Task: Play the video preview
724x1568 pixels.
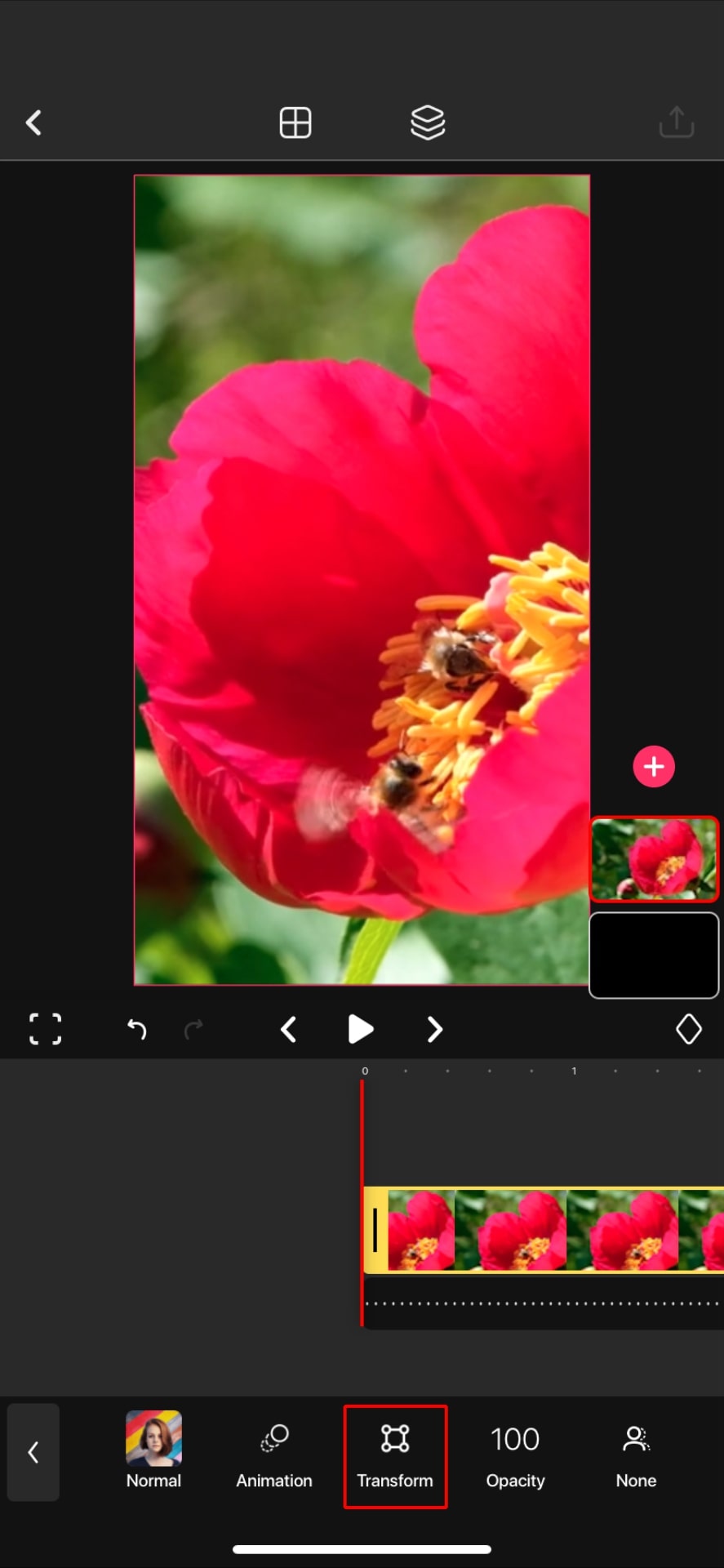Action: 360,1029
